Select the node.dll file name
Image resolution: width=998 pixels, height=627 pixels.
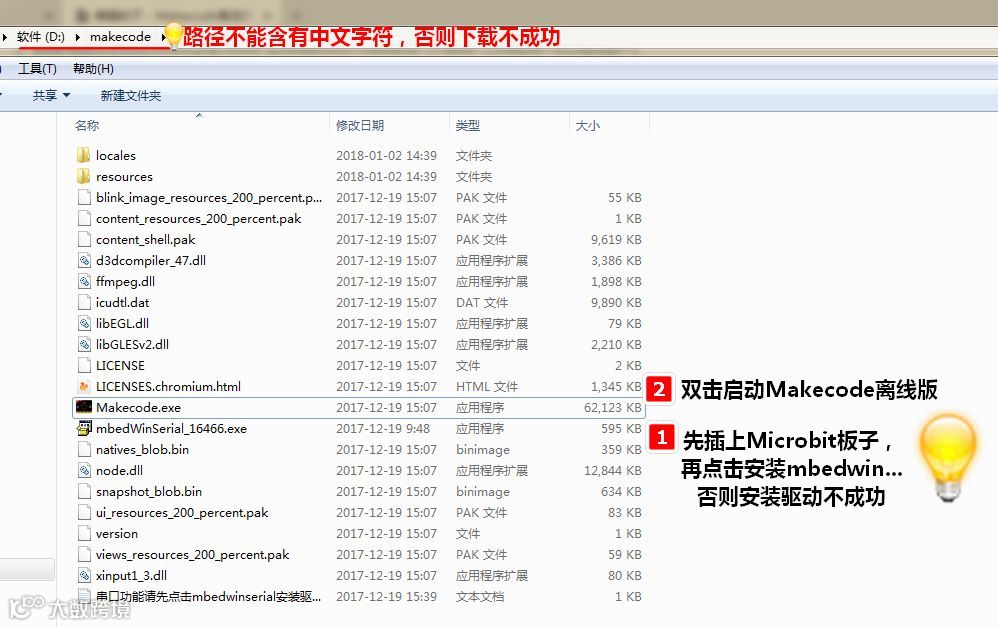(119, 470)
